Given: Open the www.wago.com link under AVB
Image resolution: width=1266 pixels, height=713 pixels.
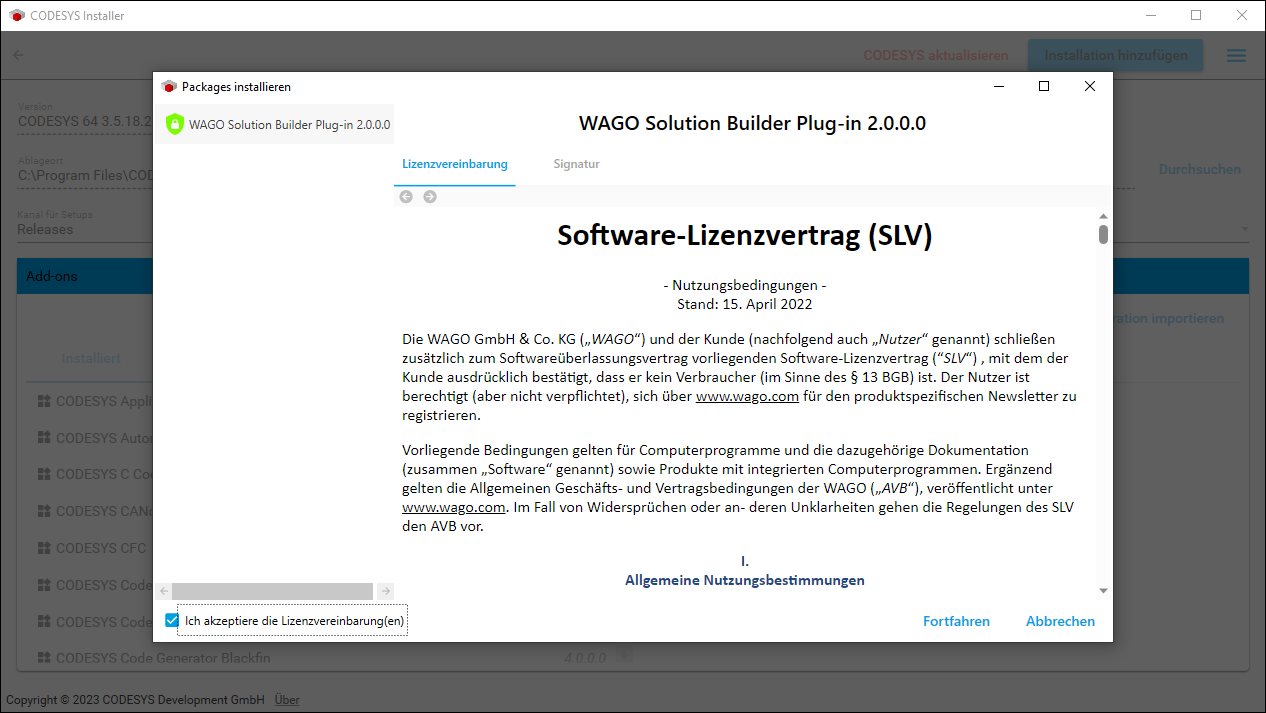Looking at the screenshot, I should point(453,507).
